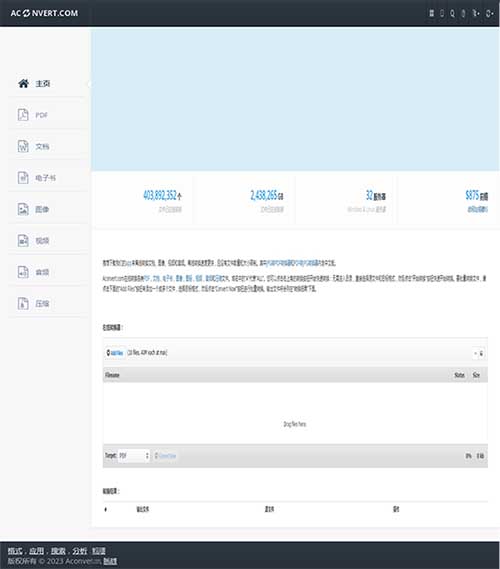
Task: Click the Convert Now button
Action: 165,456
